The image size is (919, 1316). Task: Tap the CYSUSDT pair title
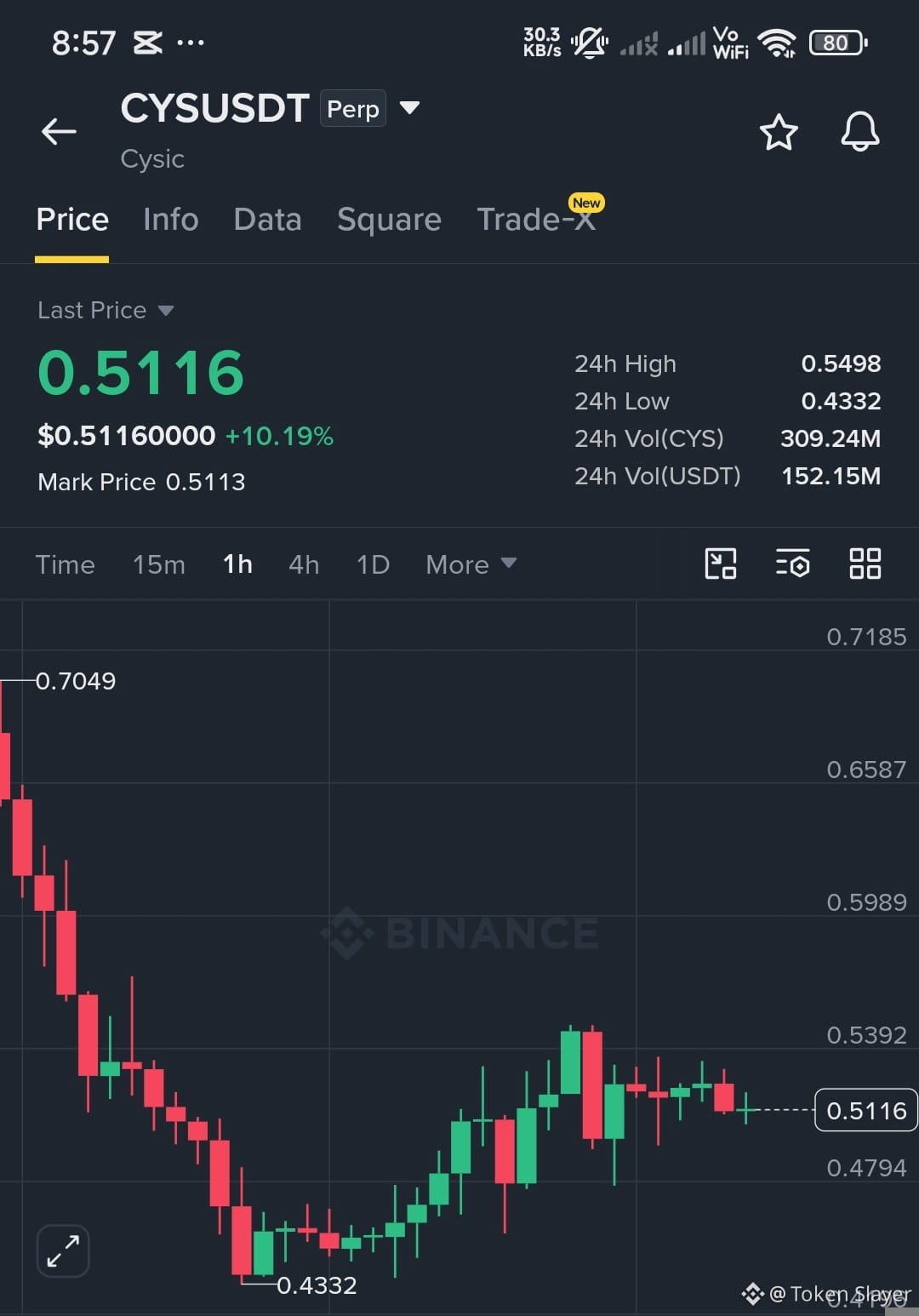point(214,109)
